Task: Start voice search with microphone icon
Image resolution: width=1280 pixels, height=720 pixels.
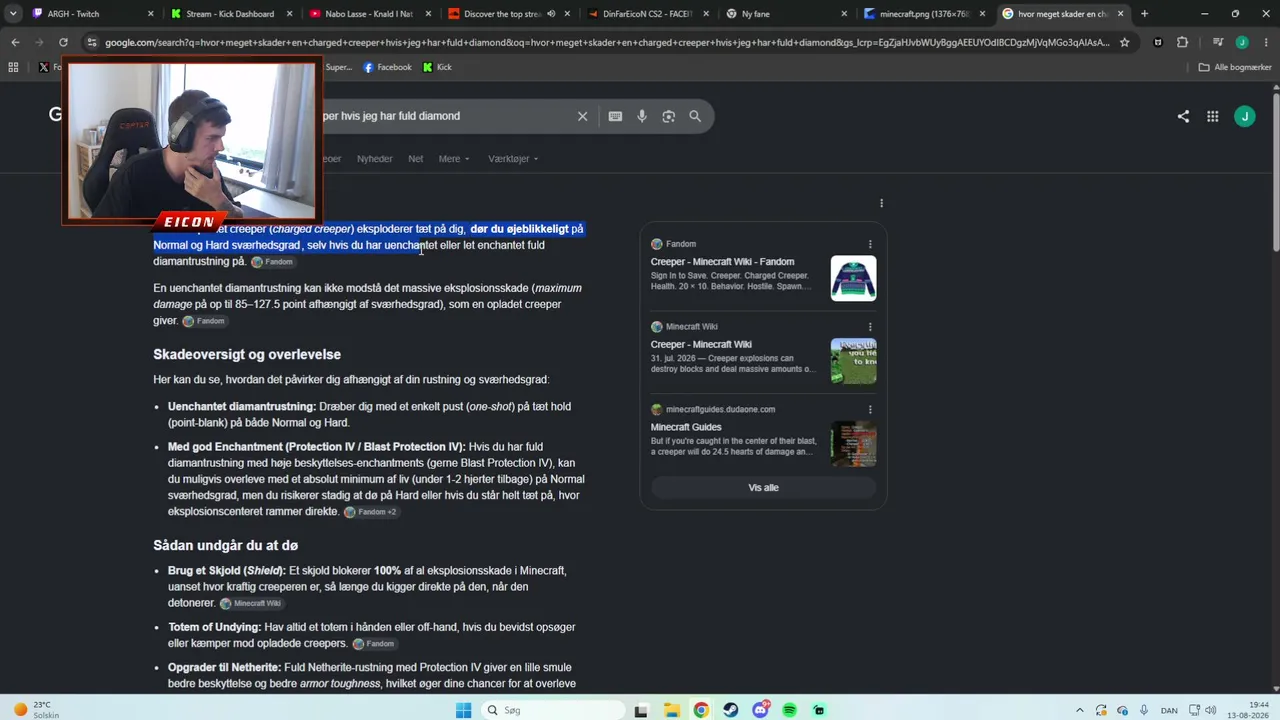Action: [642, 116]
